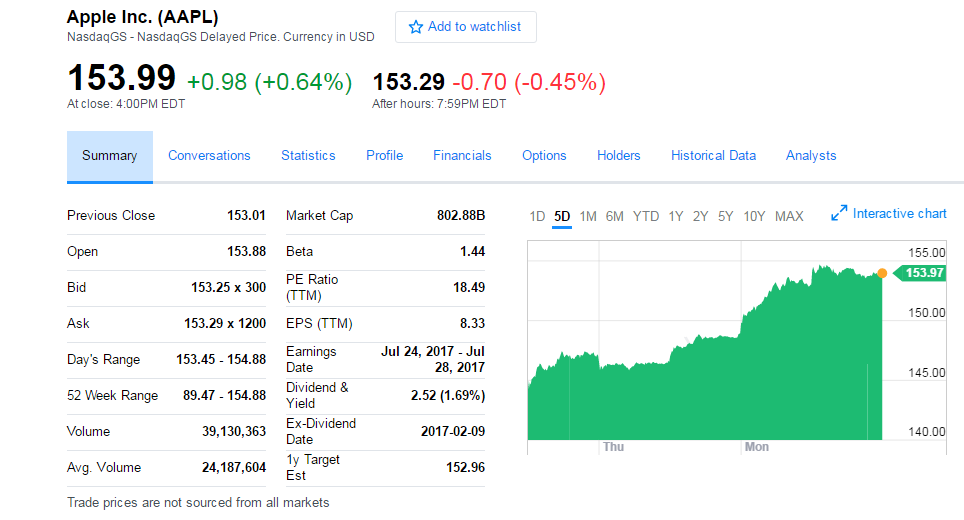The height and width of the screenshot is (520, 964).
Task: Click the Market Cap value 802.88B
Action: pos(461,216)
